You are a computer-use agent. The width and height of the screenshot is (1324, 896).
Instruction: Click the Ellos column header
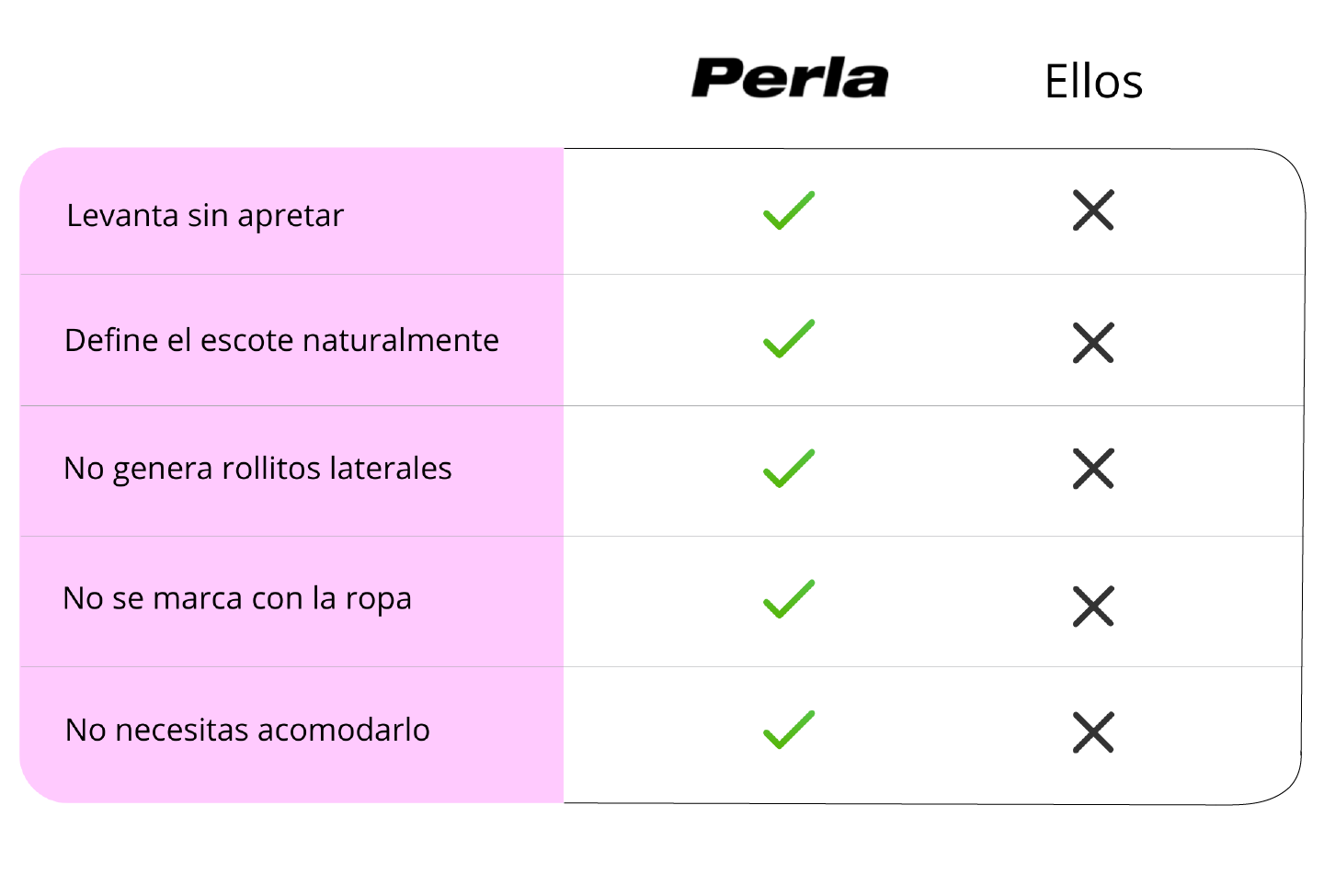1093,82
